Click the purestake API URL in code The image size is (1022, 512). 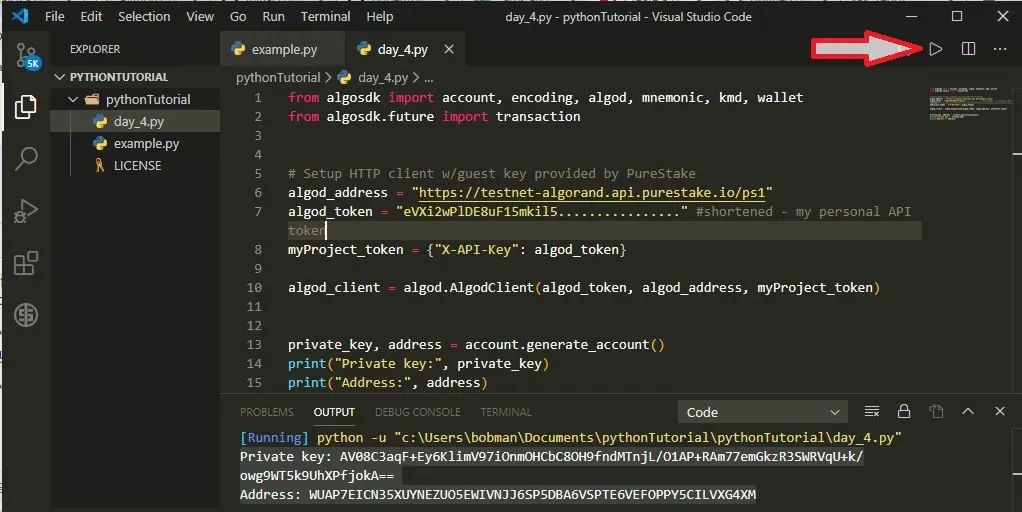pos(591,192)
